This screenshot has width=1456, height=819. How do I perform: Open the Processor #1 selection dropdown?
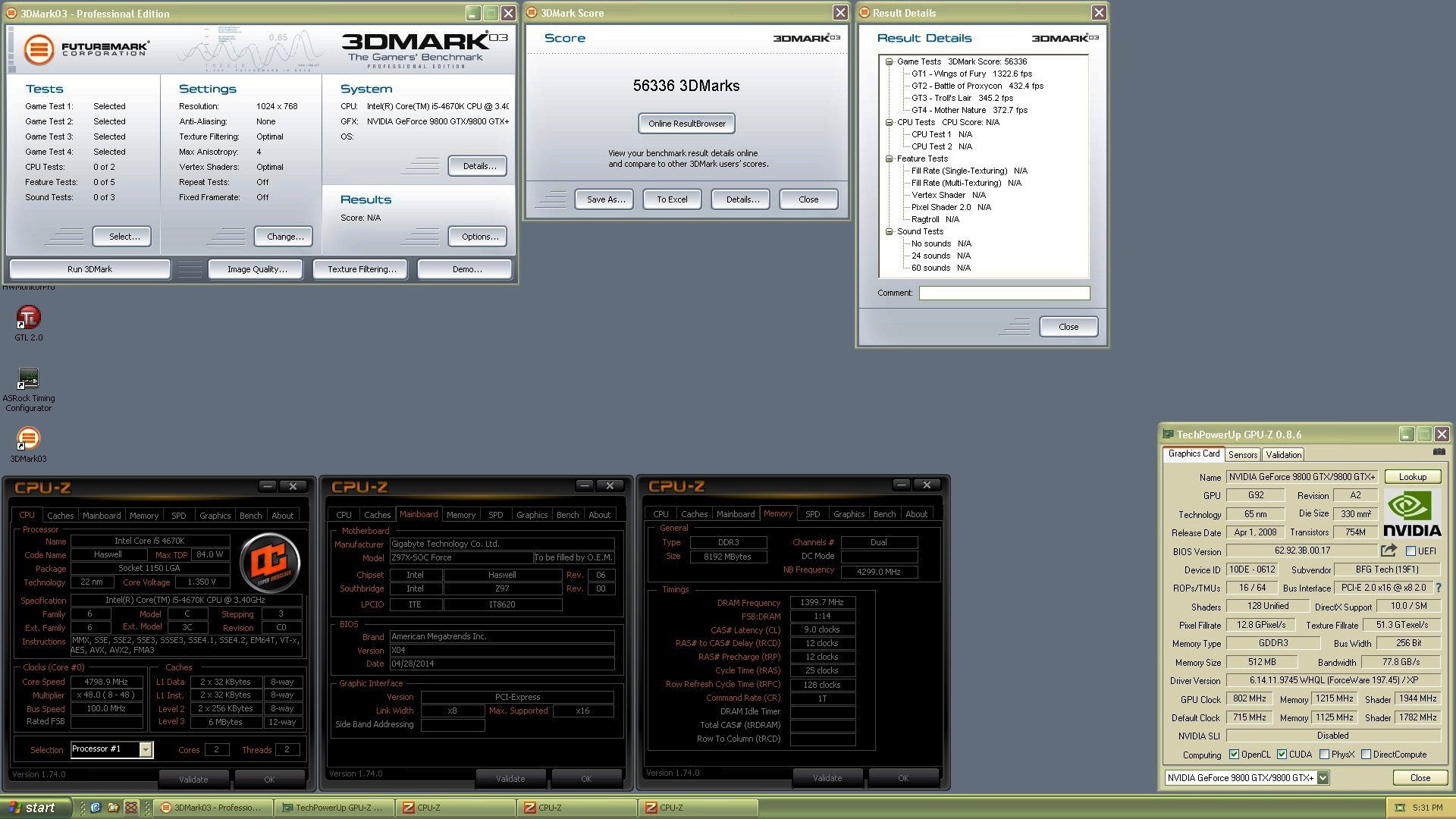click(x=146, y=749)
